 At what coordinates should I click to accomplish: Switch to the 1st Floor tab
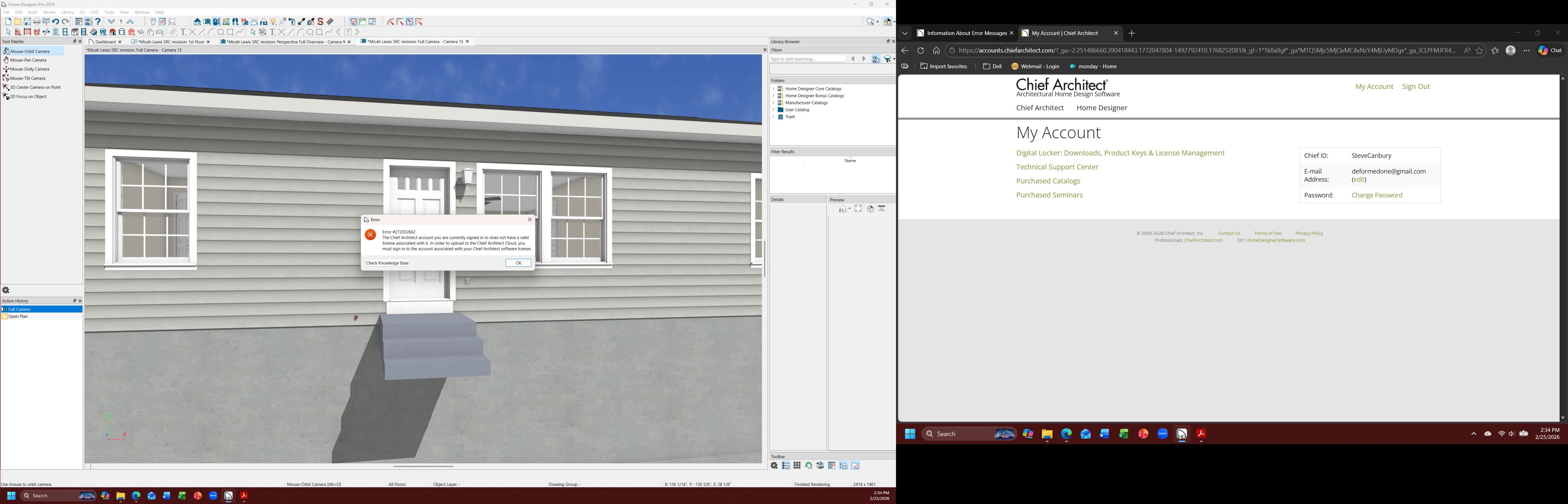171,42
